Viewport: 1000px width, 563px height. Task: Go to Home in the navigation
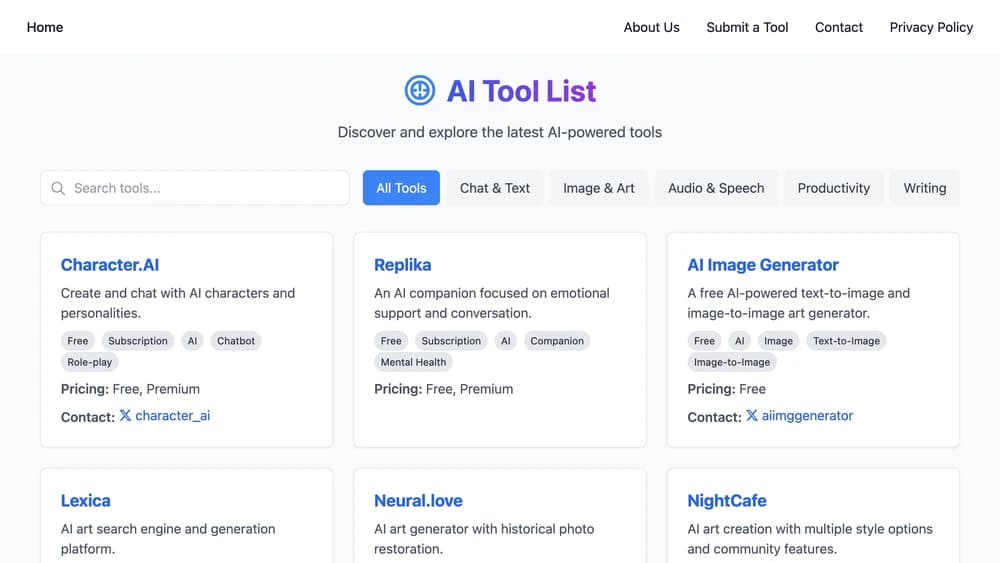45,27
